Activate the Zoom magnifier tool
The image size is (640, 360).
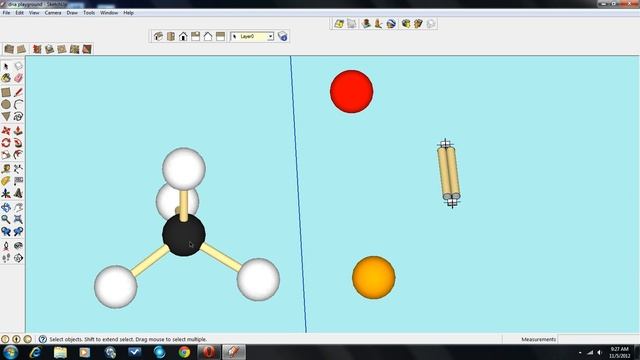coord(6,220)
